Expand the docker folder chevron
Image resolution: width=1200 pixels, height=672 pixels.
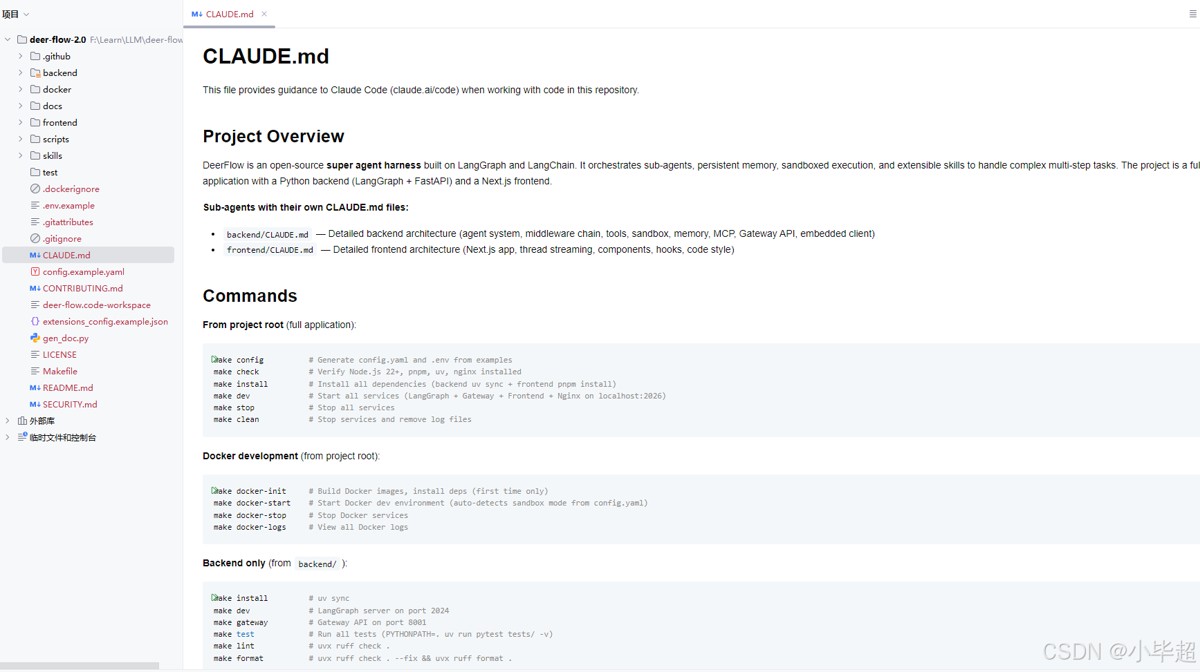[x=21, y=89]
